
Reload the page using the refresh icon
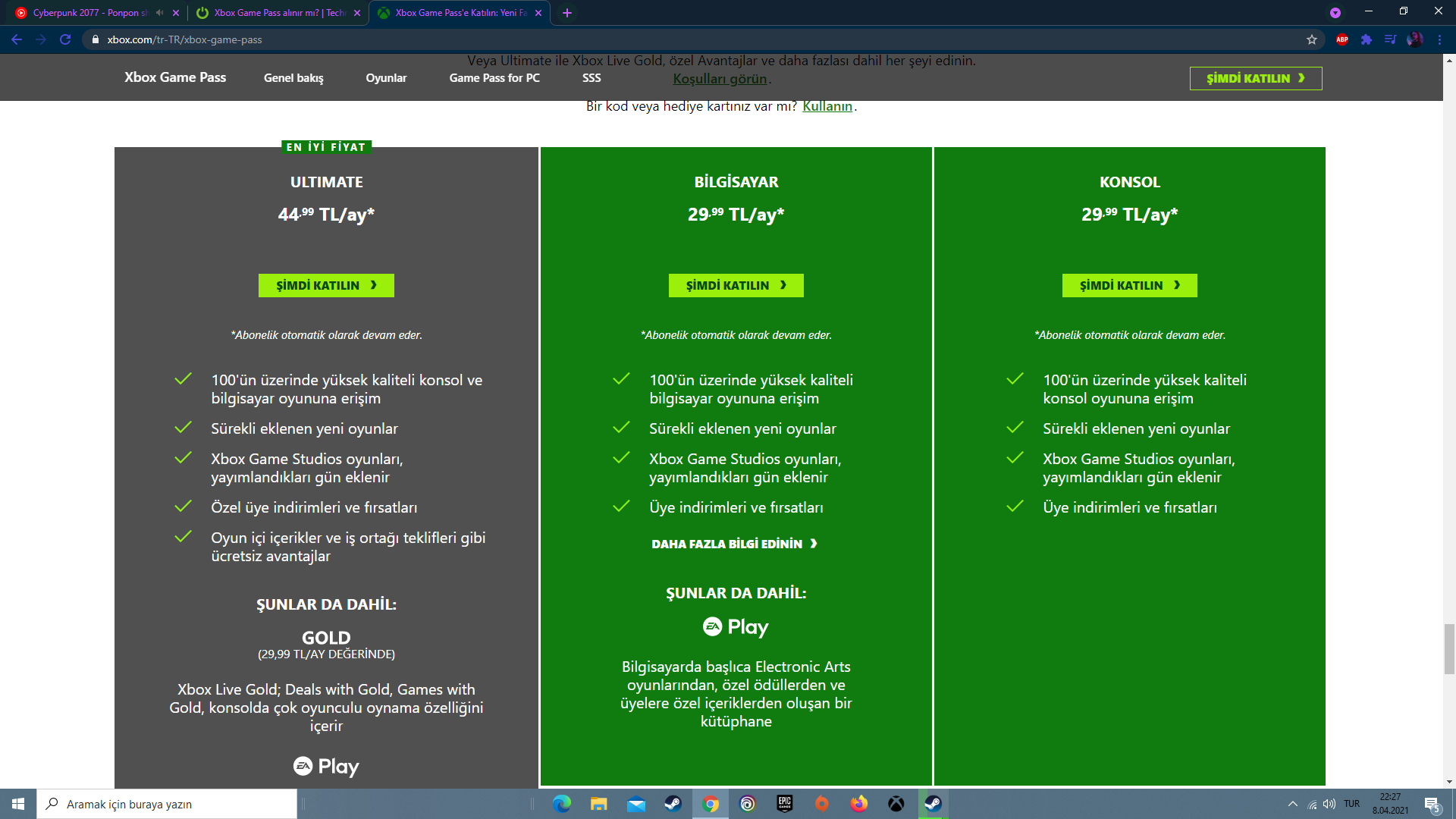(65, 39)
